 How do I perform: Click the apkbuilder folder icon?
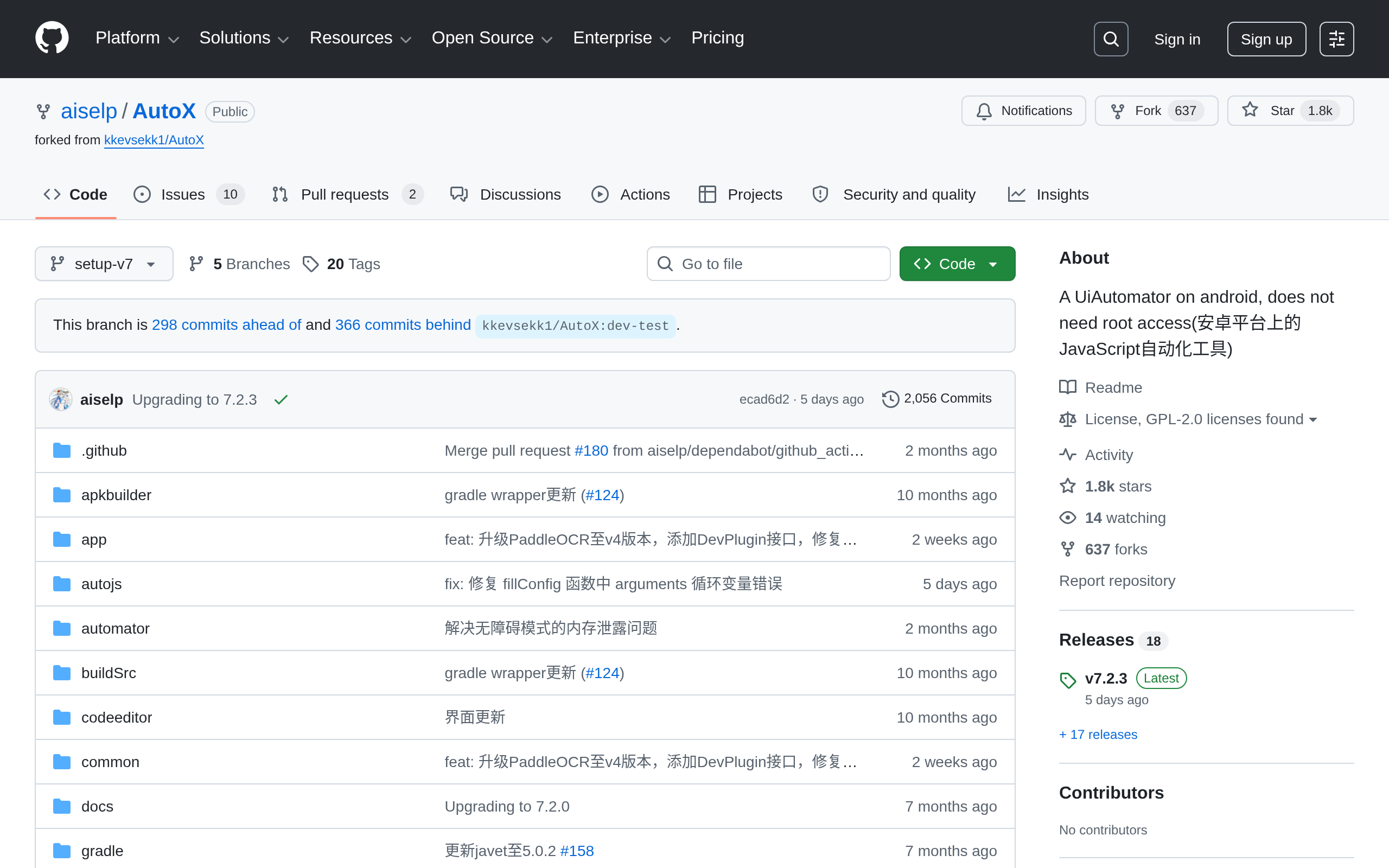tap(62, 495)
